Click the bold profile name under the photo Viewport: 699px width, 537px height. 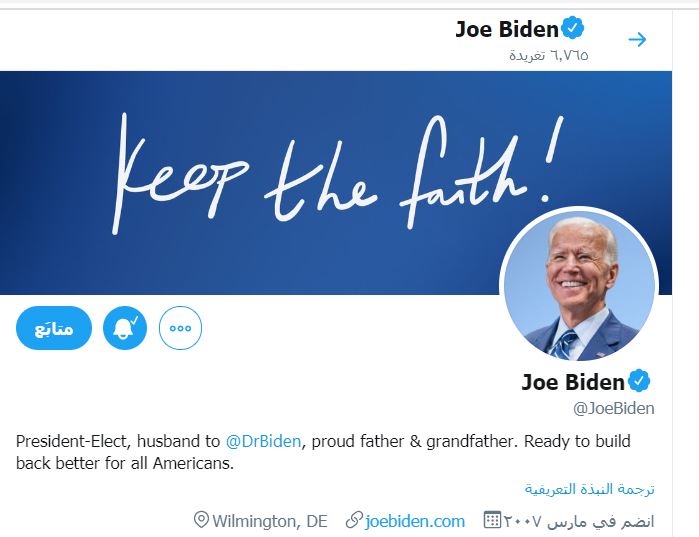point(573,381)
